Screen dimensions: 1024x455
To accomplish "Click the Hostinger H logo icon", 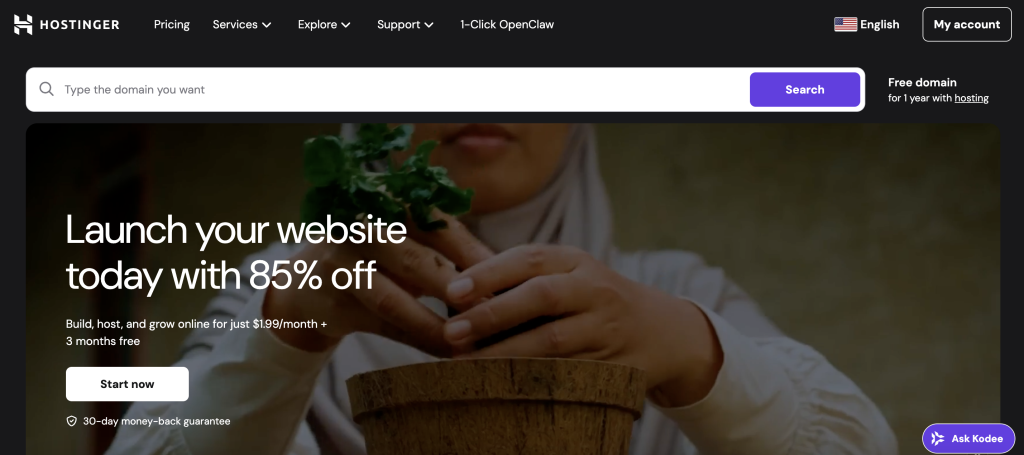I will click(23, 25).
